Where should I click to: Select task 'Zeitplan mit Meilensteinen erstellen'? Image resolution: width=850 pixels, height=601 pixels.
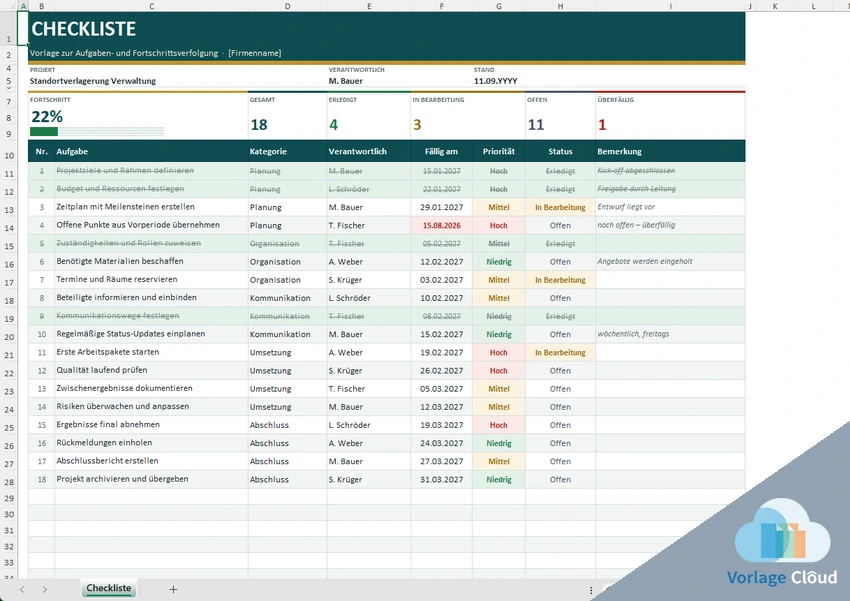pos(125,206)
